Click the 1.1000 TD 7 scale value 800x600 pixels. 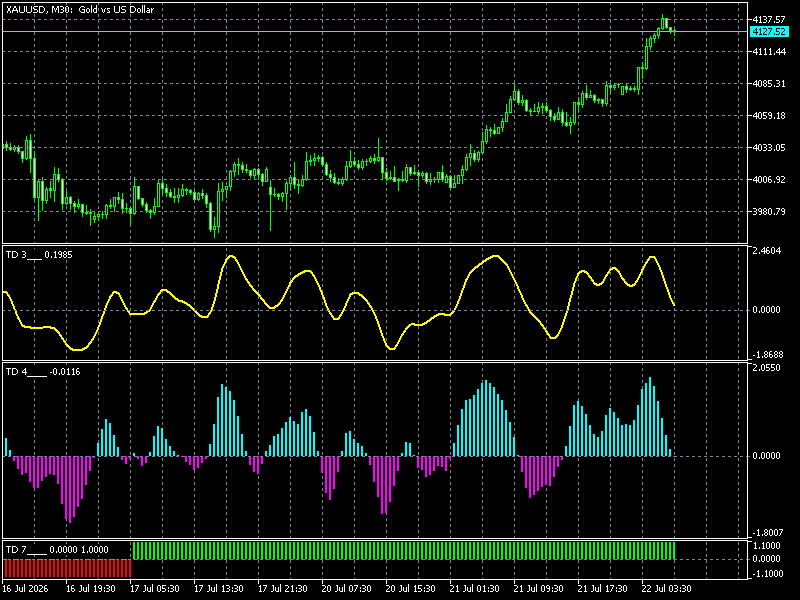(x=767, y=546)
